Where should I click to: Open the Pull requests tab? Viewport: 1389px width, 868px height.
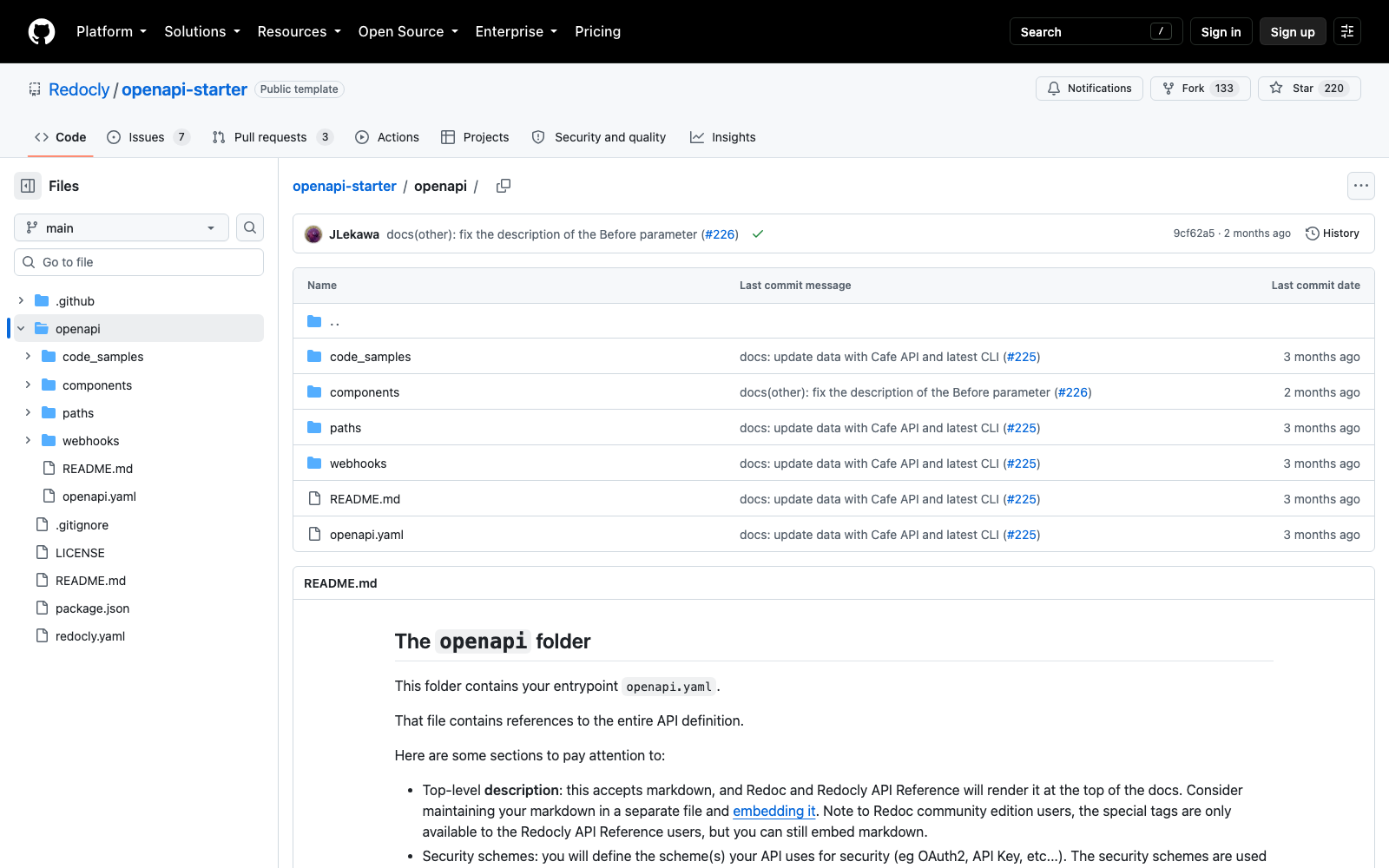(x=272, y=137)
